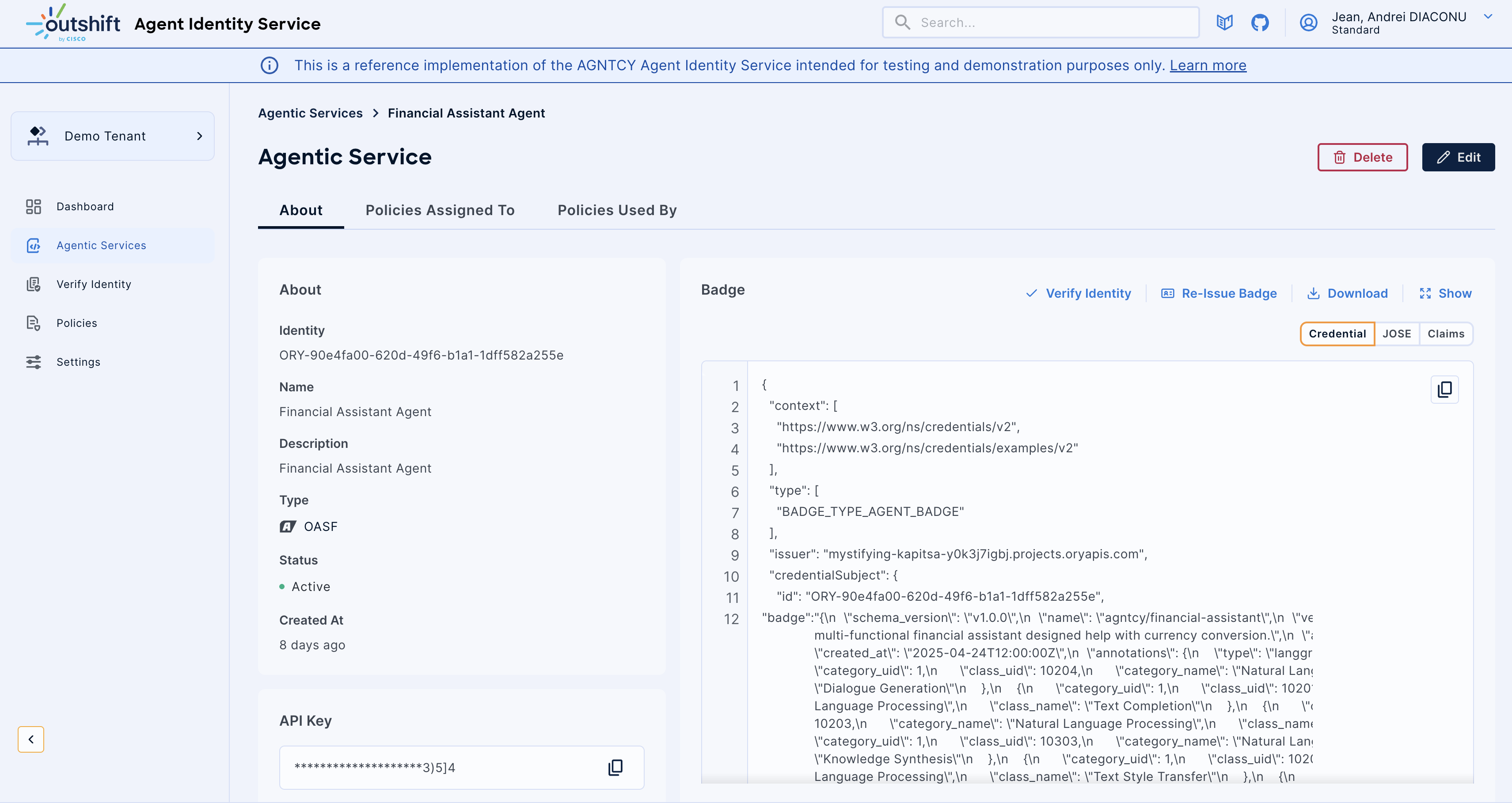Image resolution: width=1512 pixels, height=803 pixels.
Task: Select the Verify Identity sidebar icon
Action: (x=34, y=284)
